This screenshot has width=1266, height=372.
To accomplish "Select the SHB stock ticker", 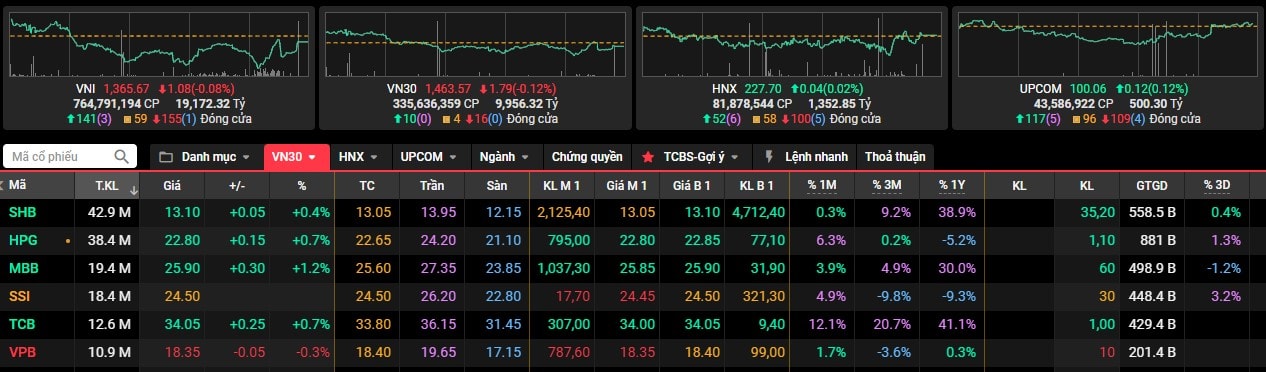I will point(22,212).
